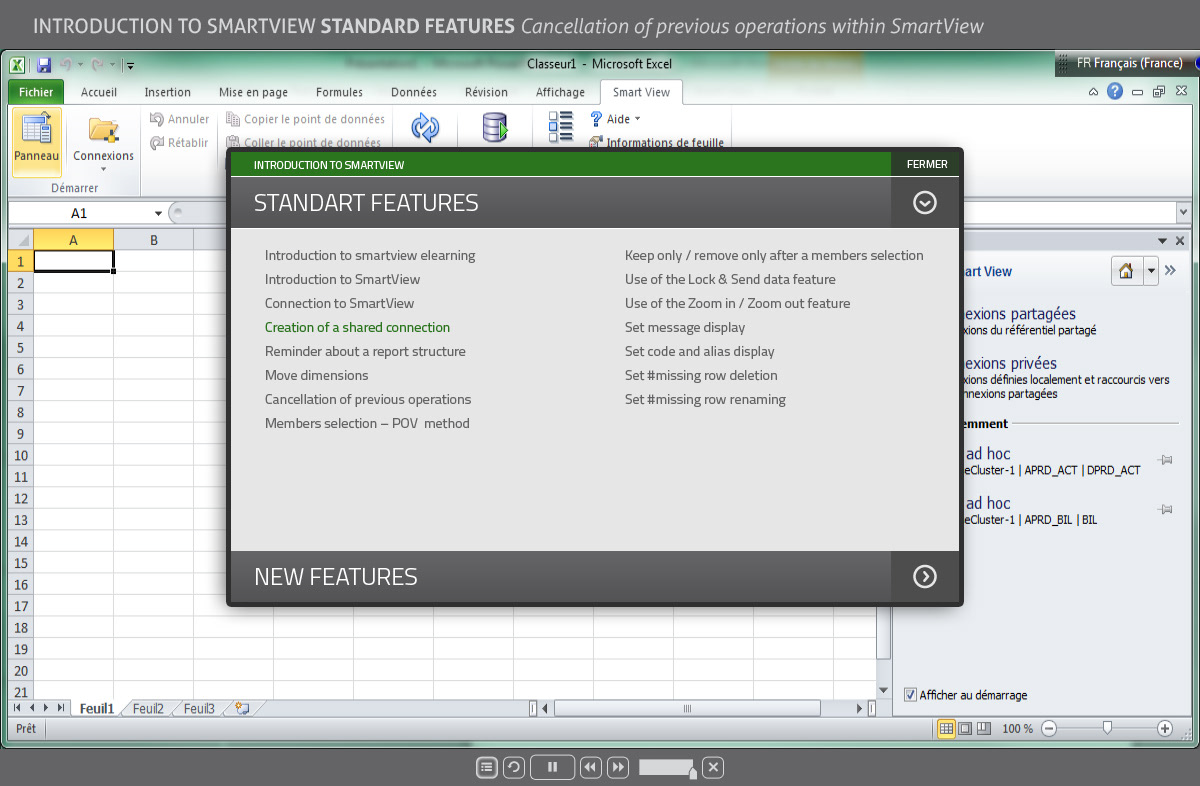Close the SmartView task pane
The image size is (1200, 786).
pos(1180,241)
